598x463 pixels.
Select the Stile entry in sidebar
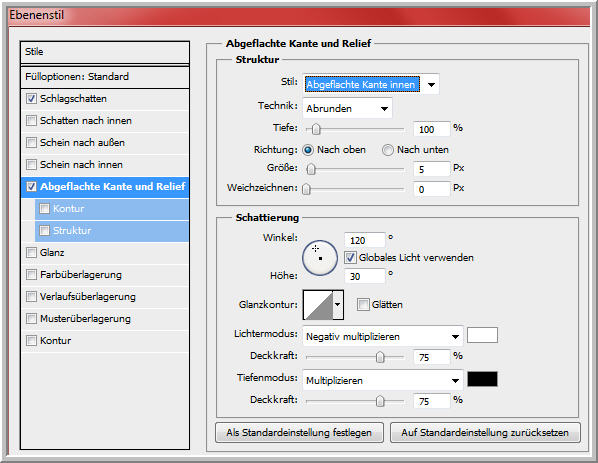pyautogui.click(x=105, y=52)
